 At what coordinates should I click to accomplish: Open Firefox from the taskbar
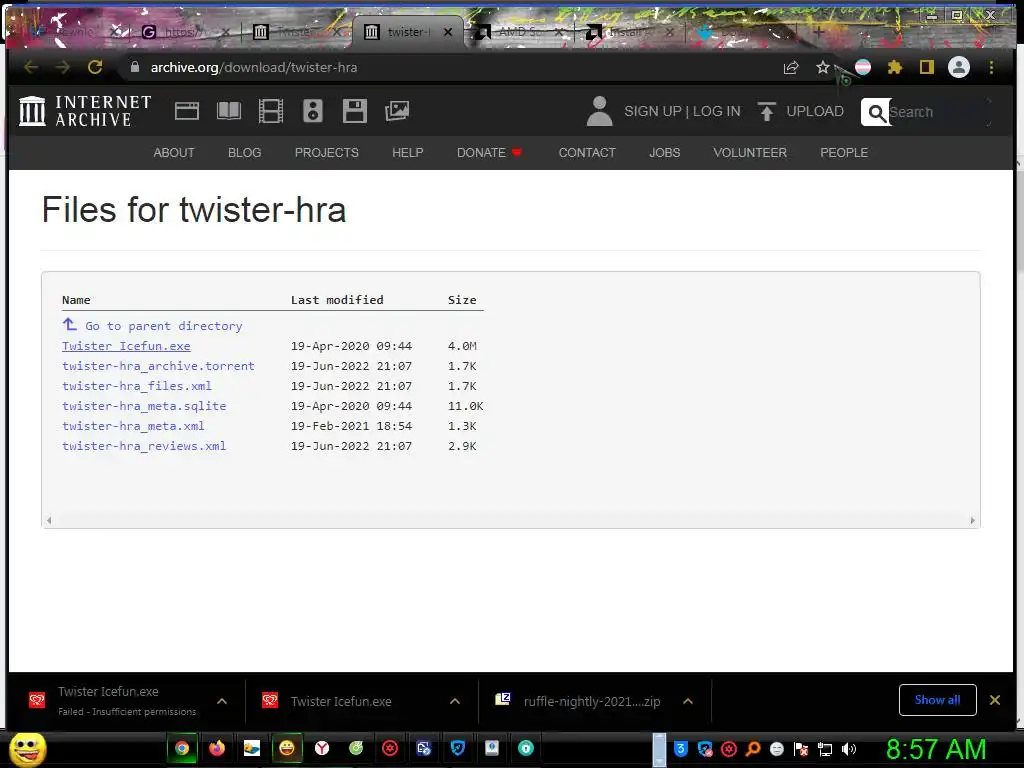[x=217, y=748]
